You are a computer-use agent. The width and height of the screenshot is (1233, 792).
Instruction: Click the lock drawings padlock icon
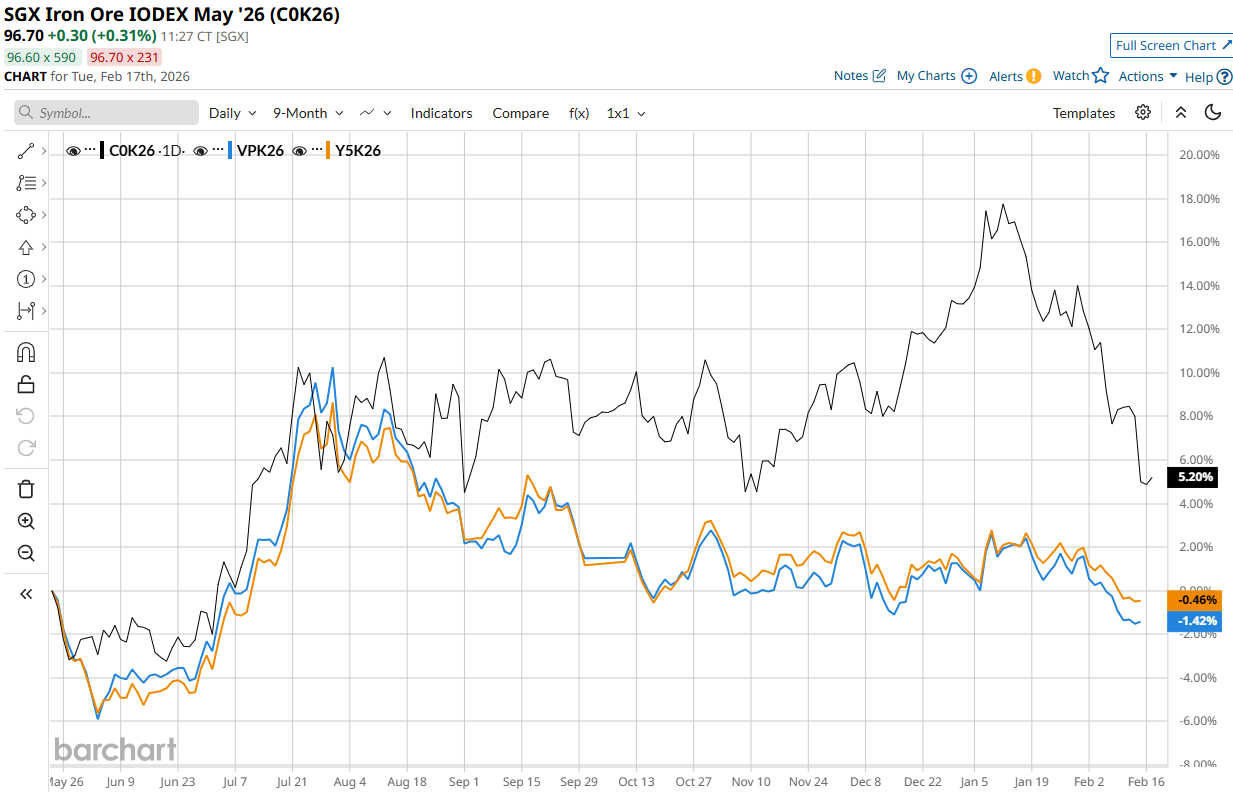coord(26,384)
